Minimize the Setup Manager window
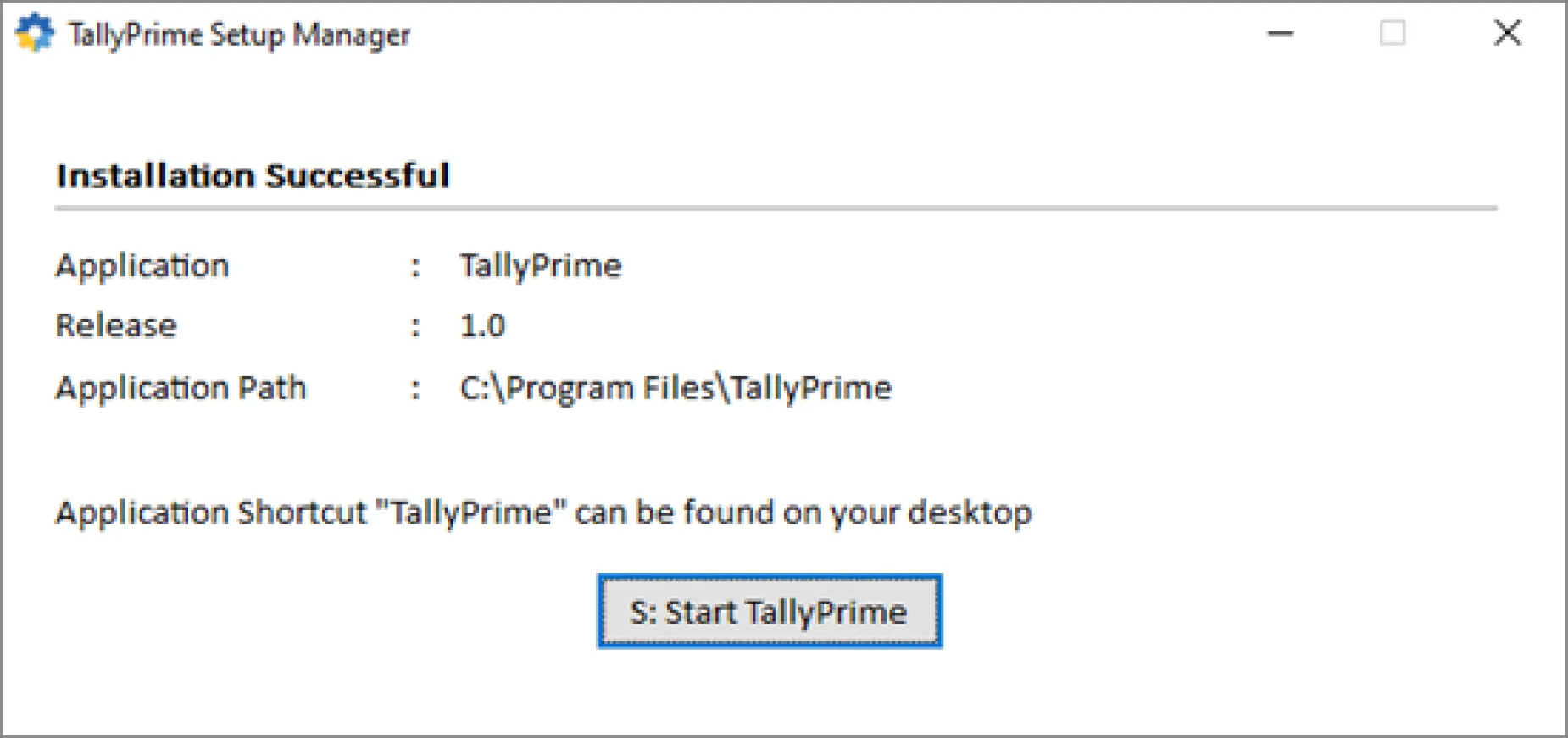Image resolution: width=1568 pixels, height=738 pixels. point(1280,34)
